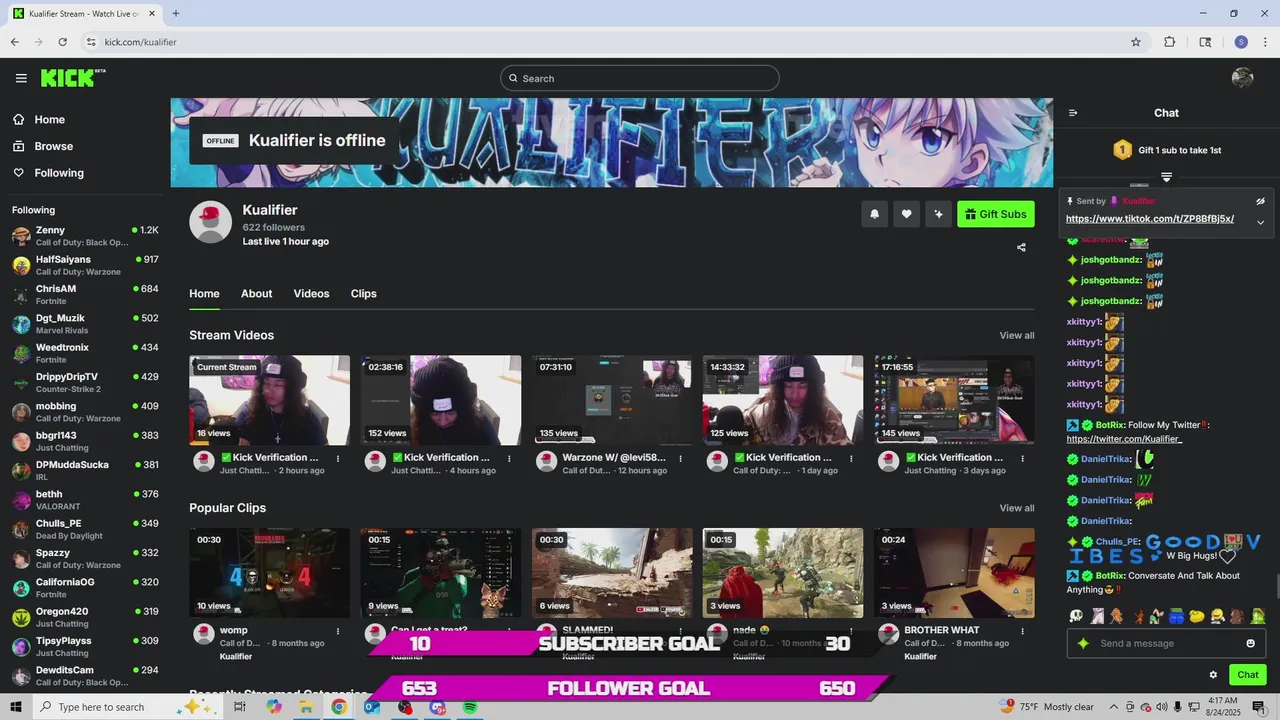Open chat settings gear

pyautogui.click(x=1213, y=675)
